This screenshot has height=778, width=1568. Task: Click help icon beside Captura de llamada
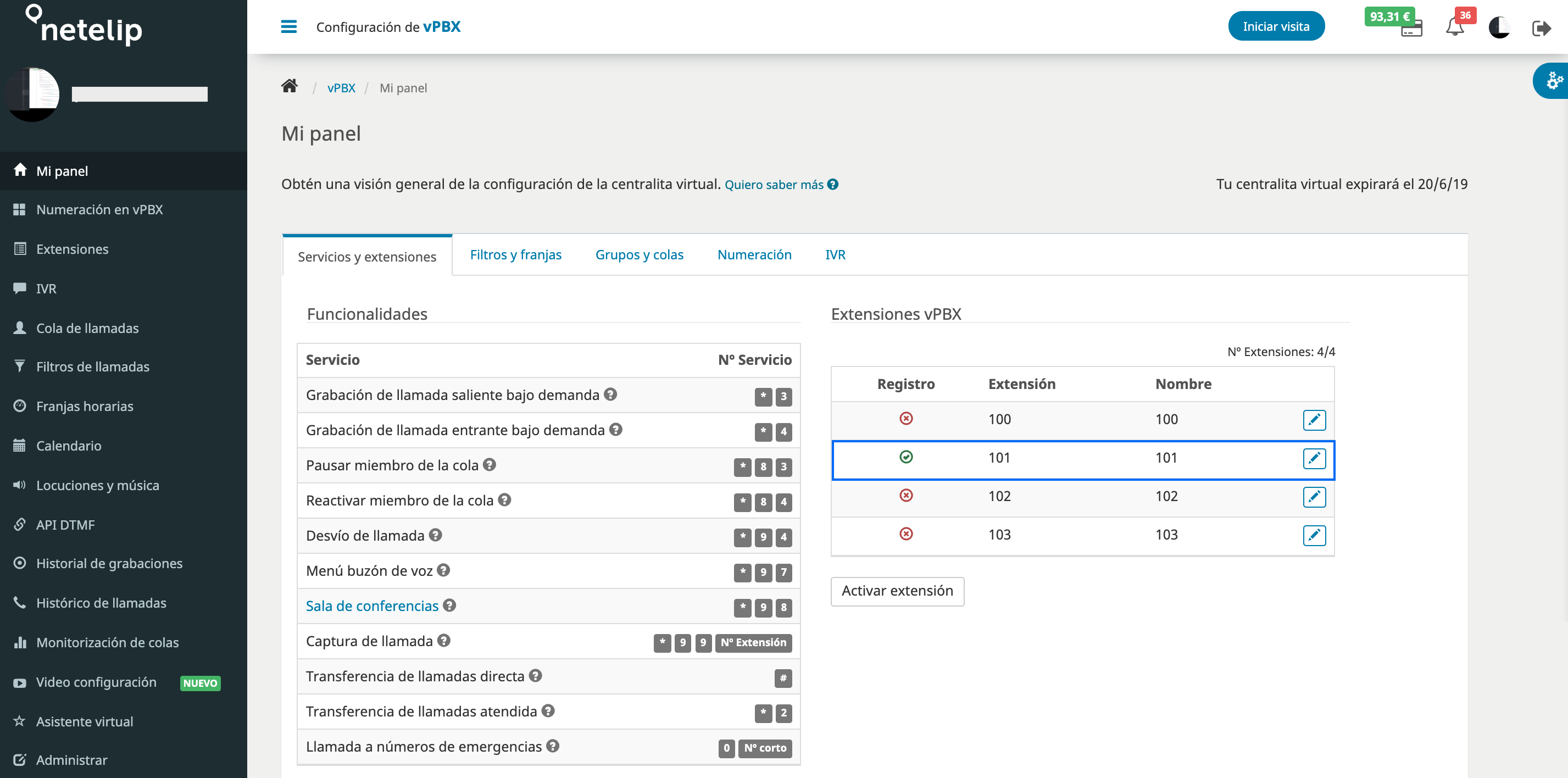point(444,640)
